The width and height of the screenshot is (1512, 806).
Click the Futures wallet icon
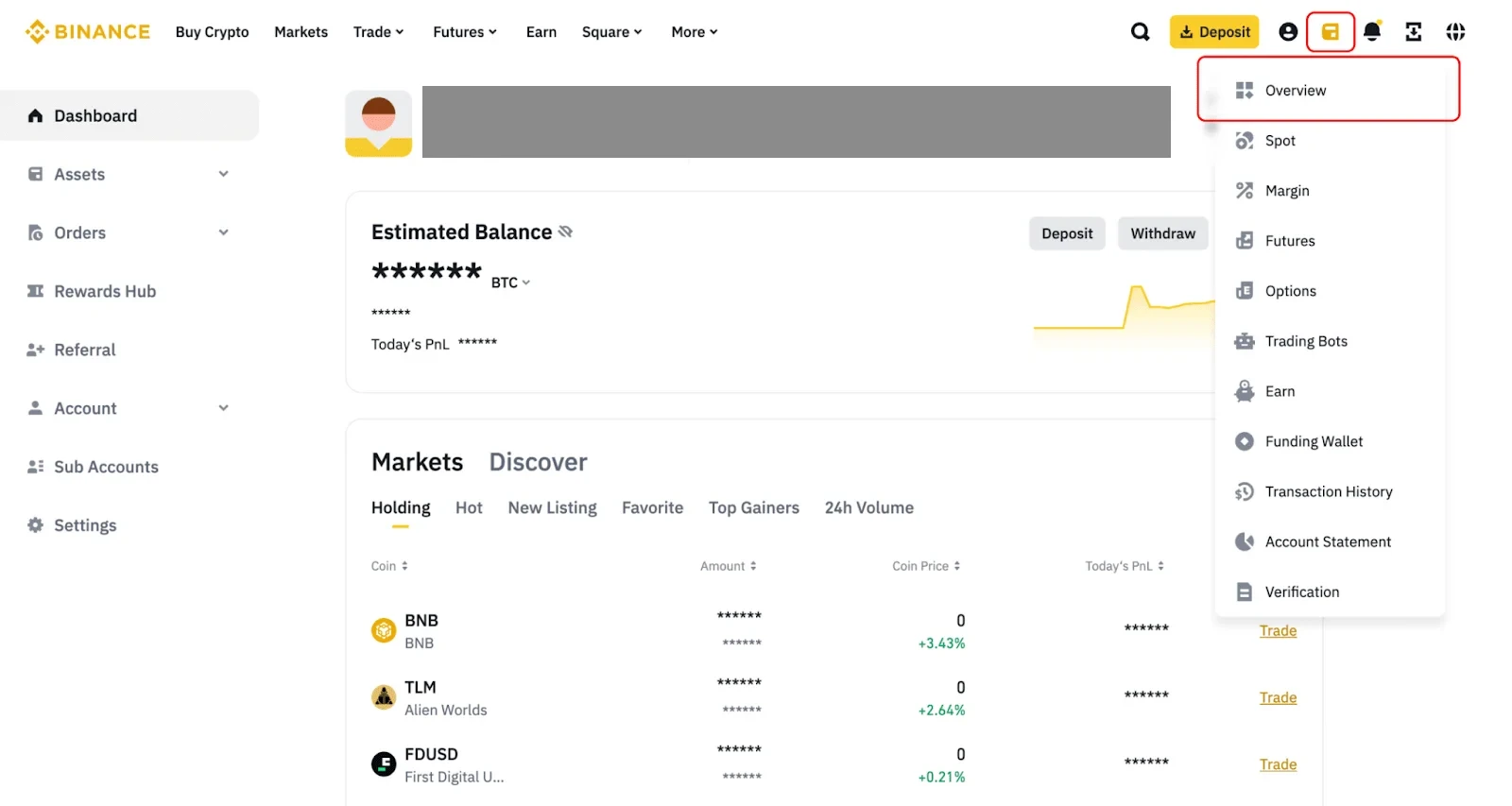coord(1245,241)
